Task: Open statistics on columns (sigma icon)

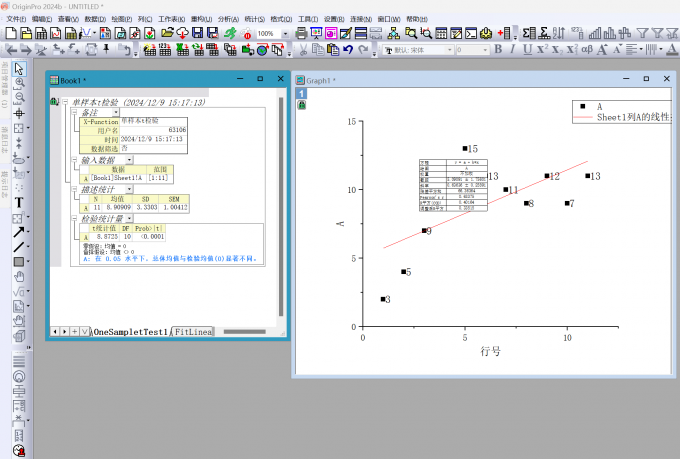Action: click(x=530, y=33)
